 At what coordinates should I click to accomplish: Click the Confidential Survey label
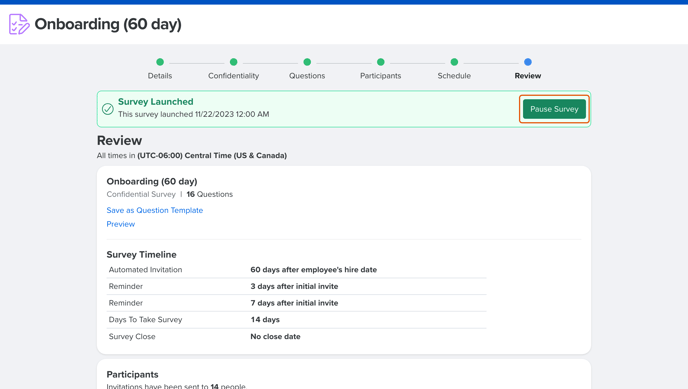[x=141, y=194]
